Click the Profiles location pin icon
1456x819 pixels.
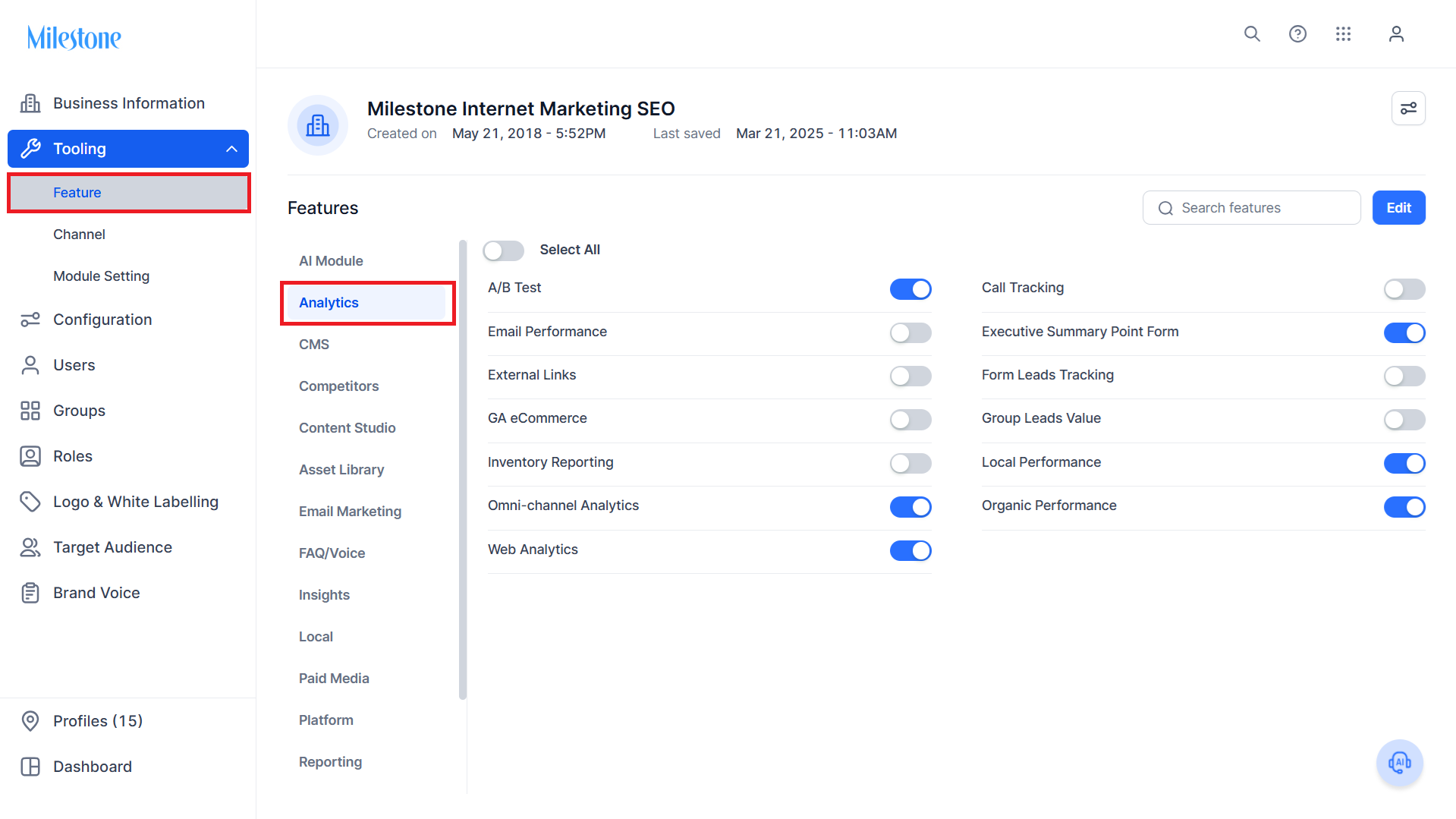coord(30,721)
